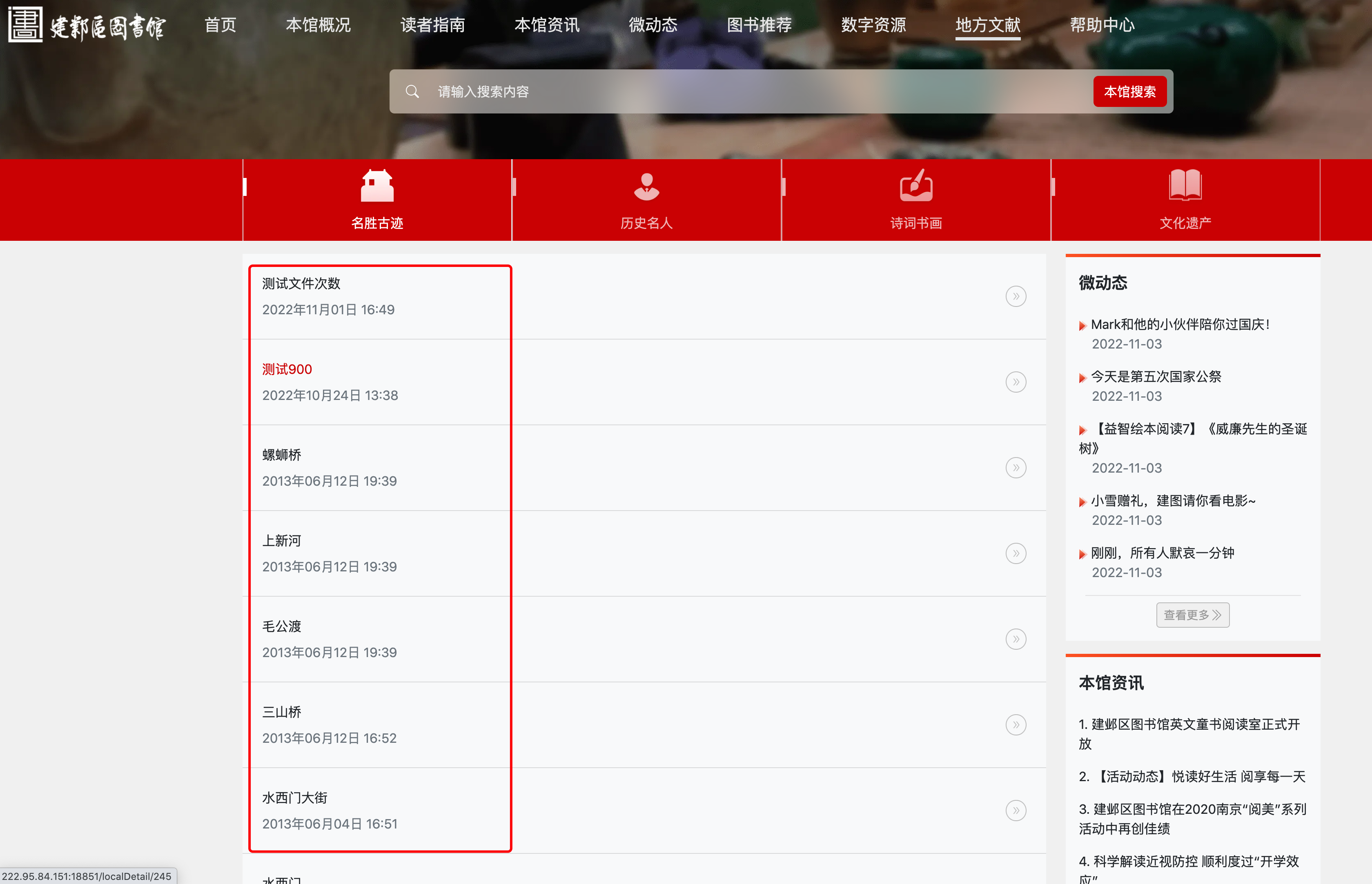Click the library logo icon
Screen dimensions: 1372x884
tap(25, 24)
